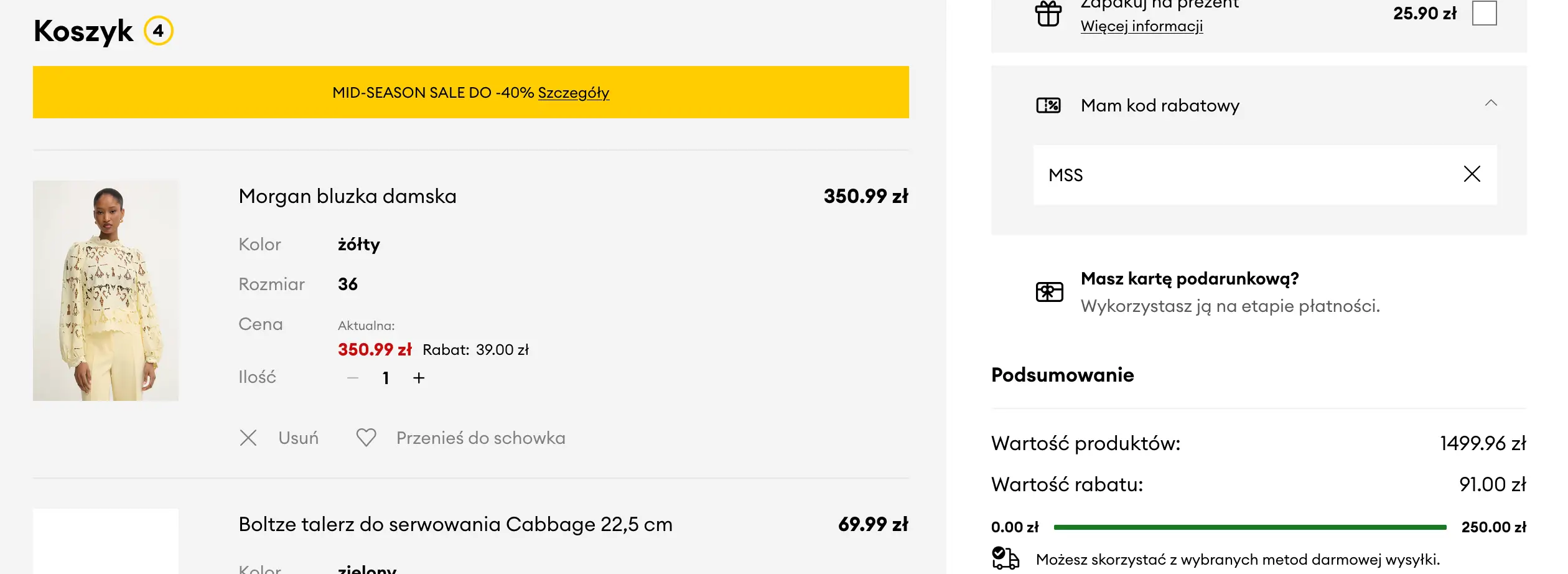Click the Usuń remove button

(x=298, y=438)
